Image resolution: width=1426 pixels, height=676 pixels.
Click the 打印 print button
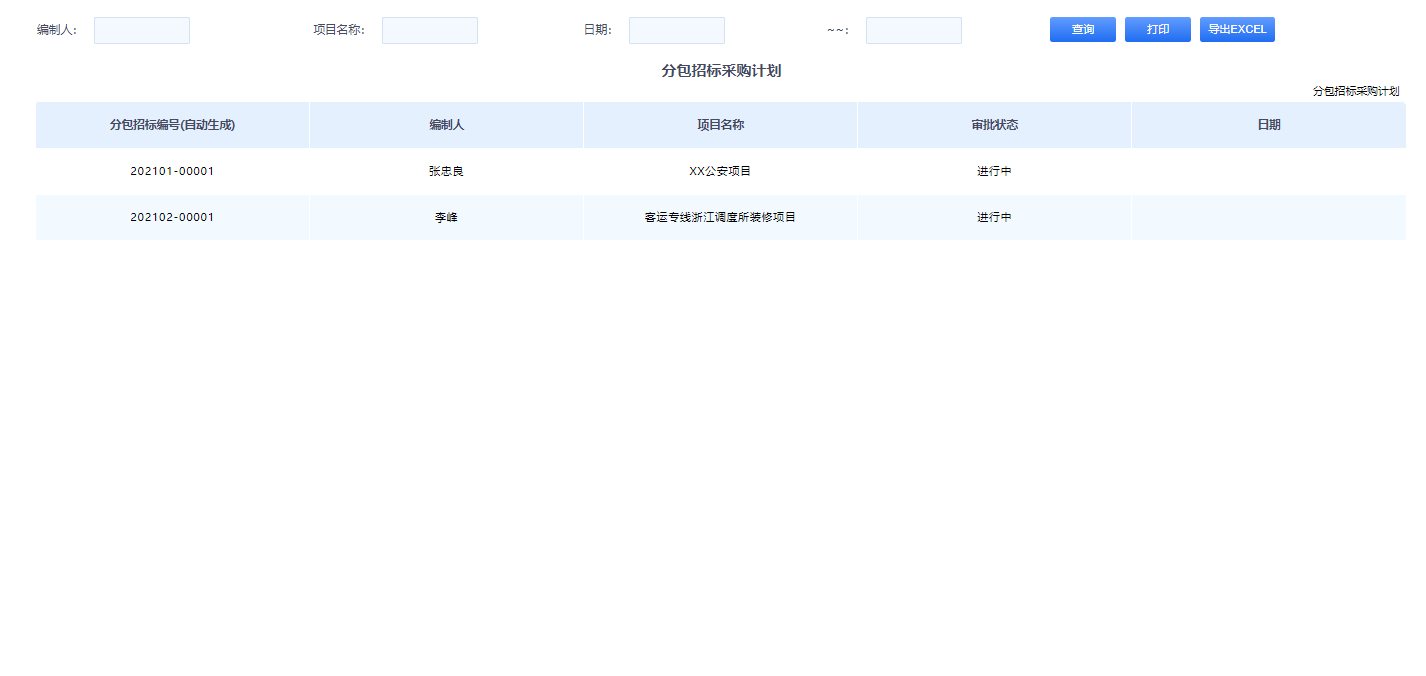[x=1157, y=30]
